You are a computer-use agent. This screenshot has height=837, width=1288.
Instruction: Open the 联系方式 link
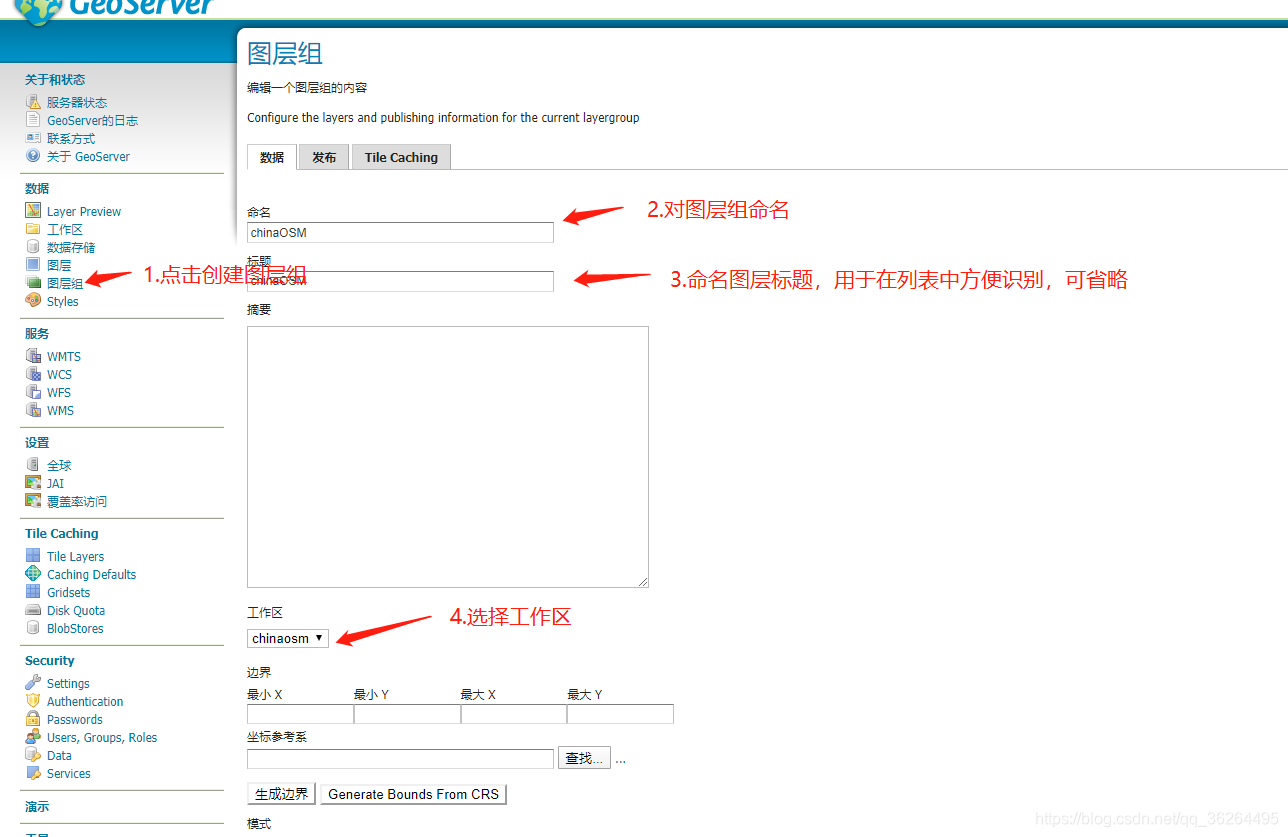pos(71,138)
